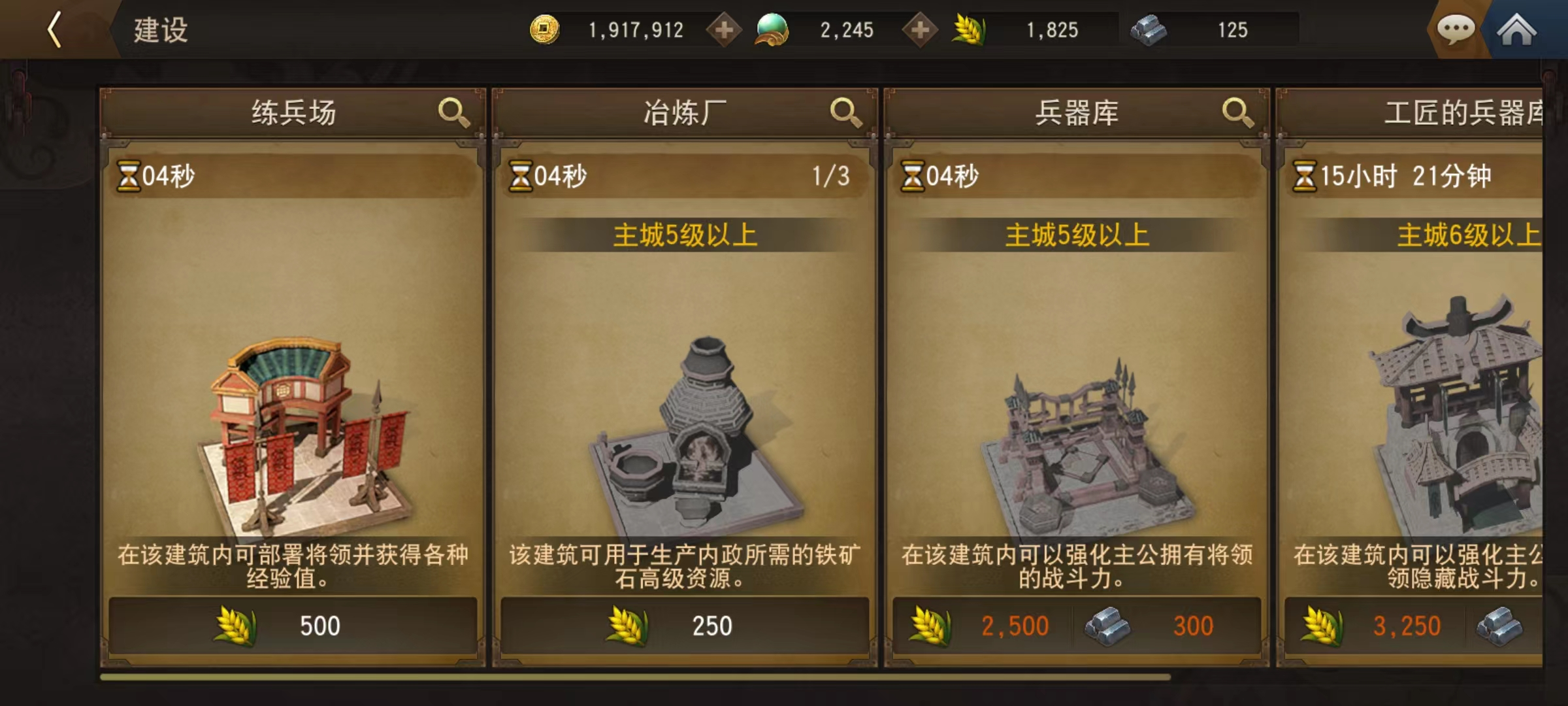This screenshot has width=1568, height=706.
Task: Build 兵器库 for 2,500 food and 300 iron
Action: click(x=1077, y=626)
